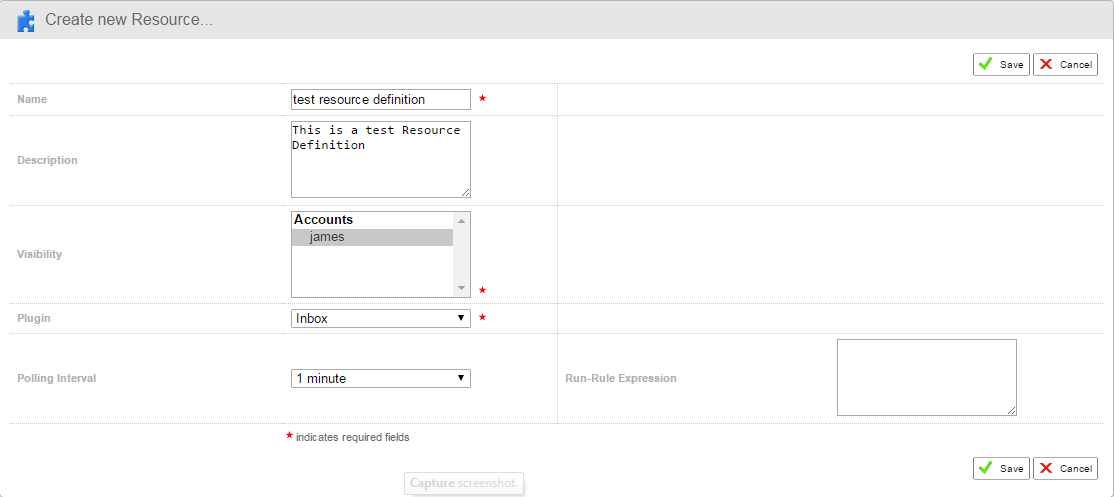
Task: Click the Create new Resource title text
Action: pos(128,20)
